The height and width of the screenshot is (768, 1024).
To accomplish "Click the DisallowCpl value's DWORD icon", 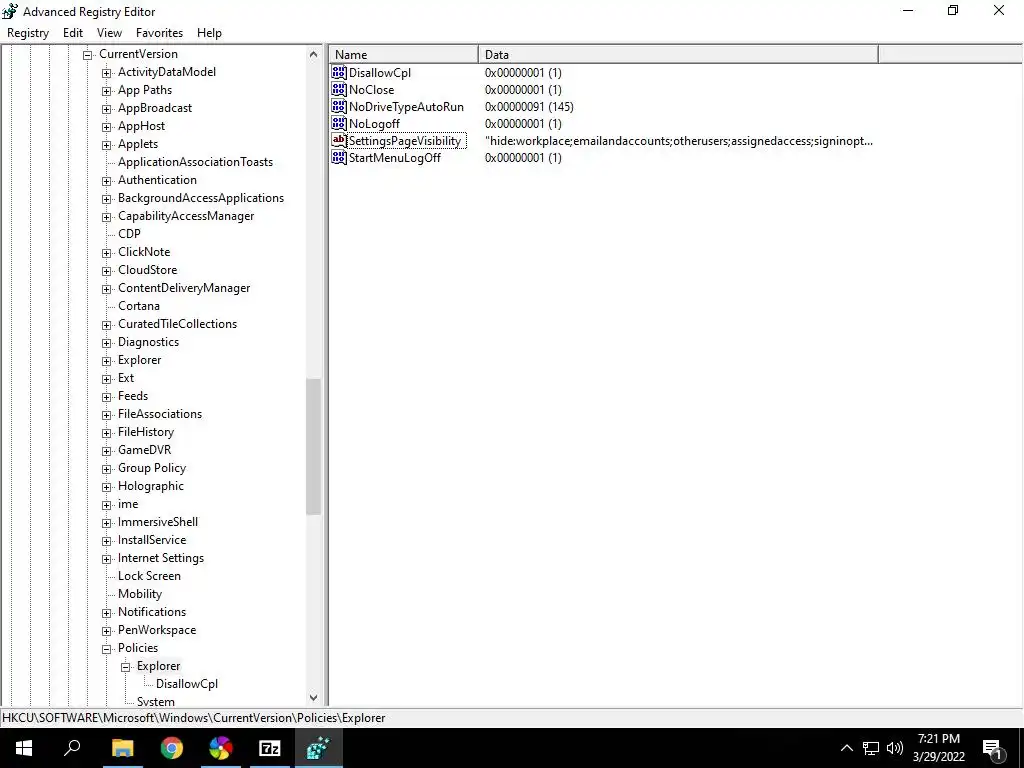I will point(339,72).
